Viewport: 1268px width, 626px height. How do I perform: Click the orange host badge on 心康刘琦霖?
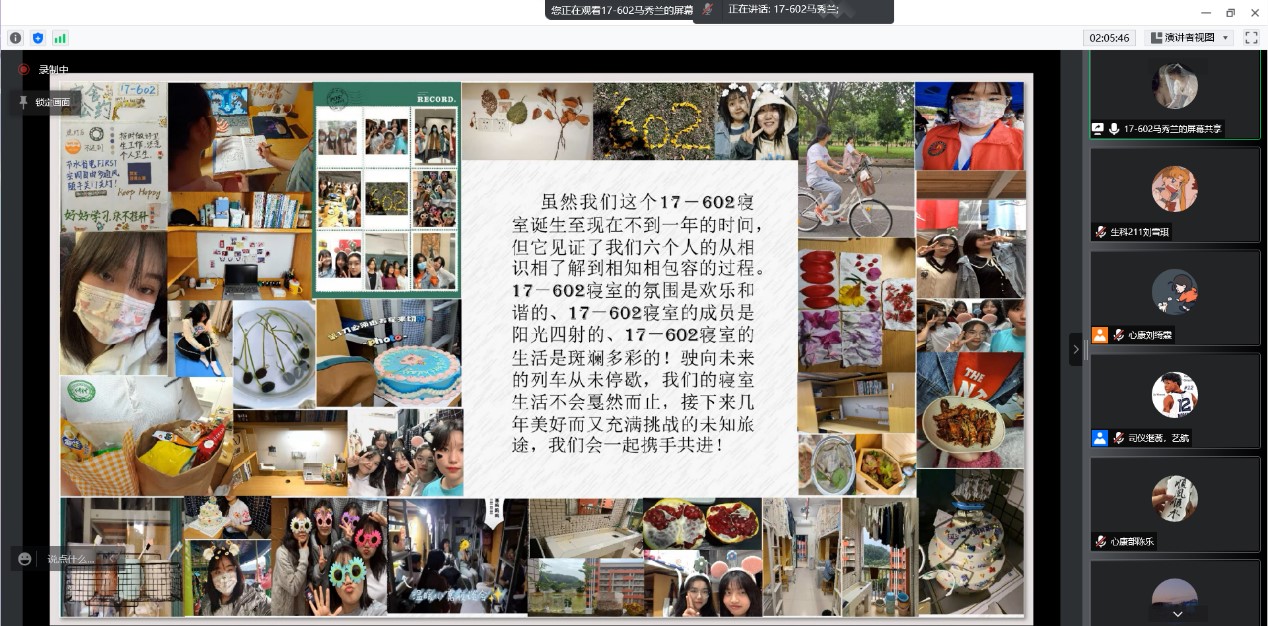tap(1100, 335)
